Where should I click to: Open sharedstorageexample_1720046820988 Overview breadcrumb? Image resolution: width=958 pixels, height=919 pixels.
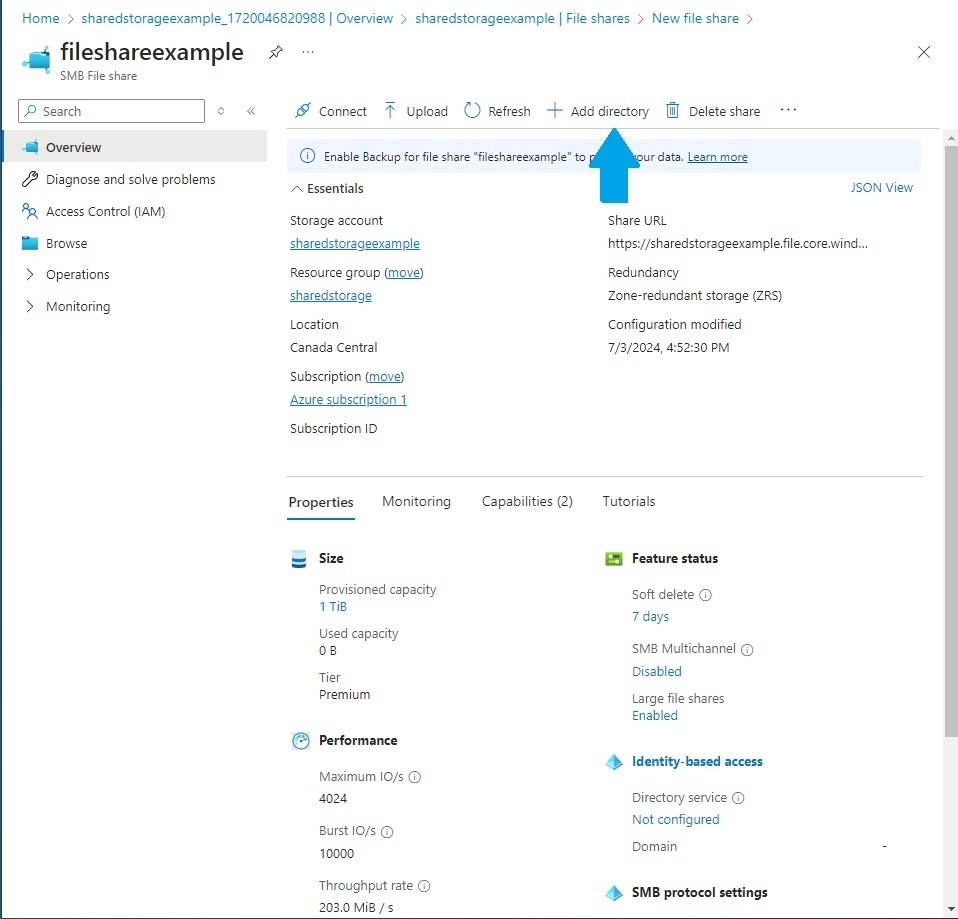(237, 18)
